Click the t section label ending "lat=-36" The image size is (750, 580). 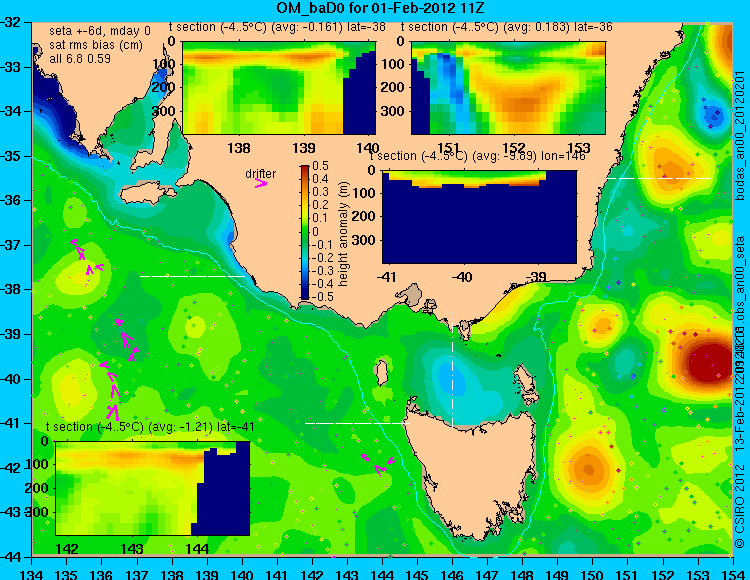(x=507, y=27)
